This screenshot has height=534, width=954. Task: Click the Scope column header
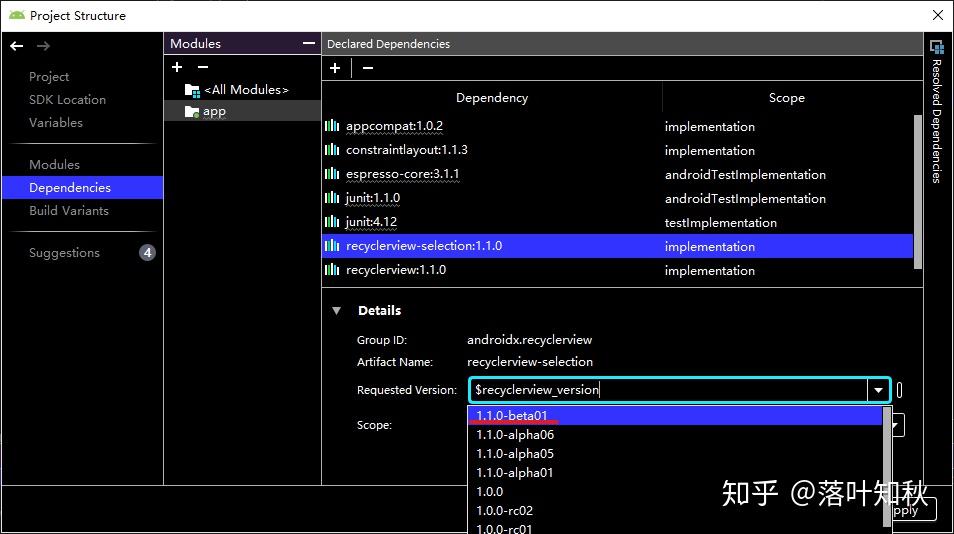point(787,97)
